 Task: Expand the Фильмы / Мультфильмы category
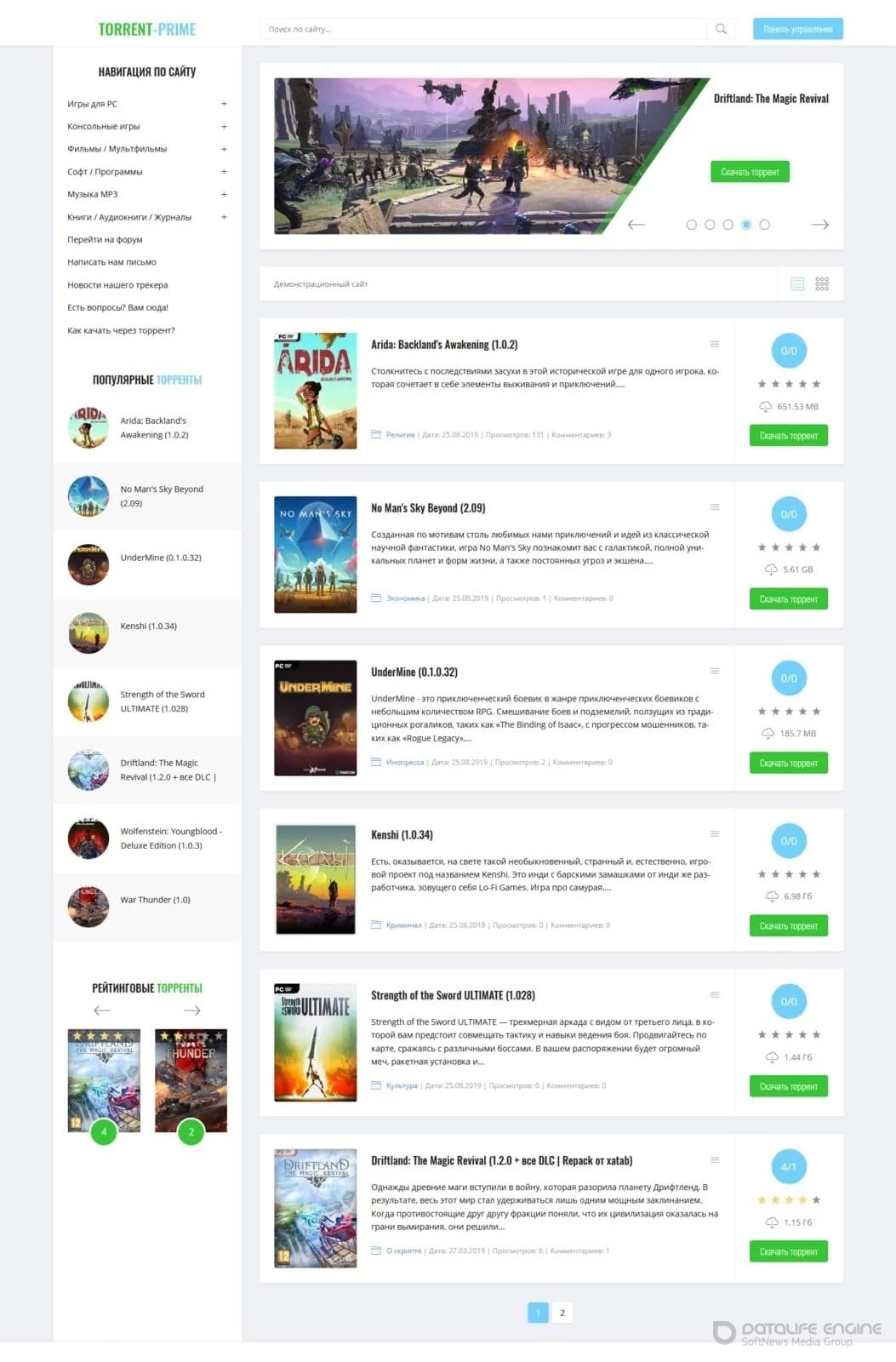[x=224, y=149]
